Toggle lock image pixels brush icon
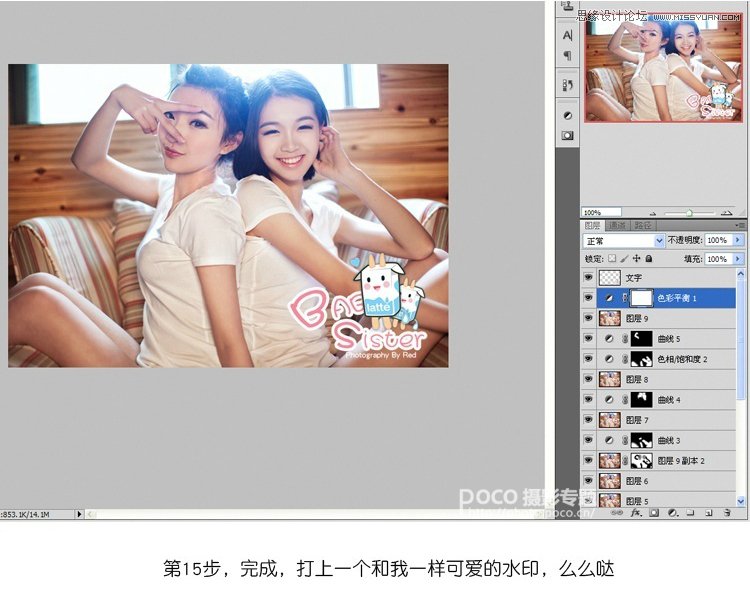The height and width of the screenshot is (602, 750). 624,259
